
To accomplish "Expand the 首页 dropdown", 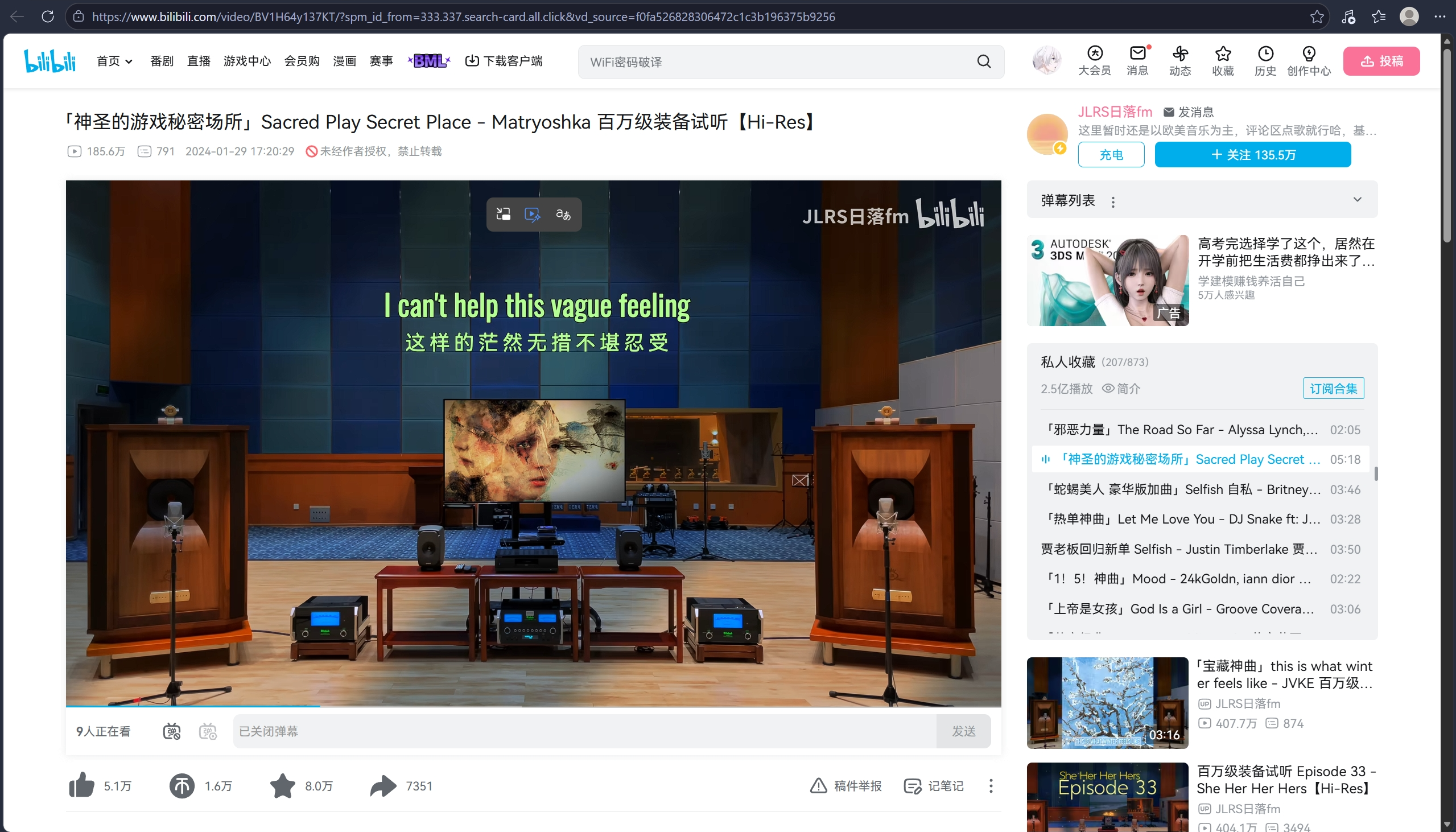I will 114,61.
